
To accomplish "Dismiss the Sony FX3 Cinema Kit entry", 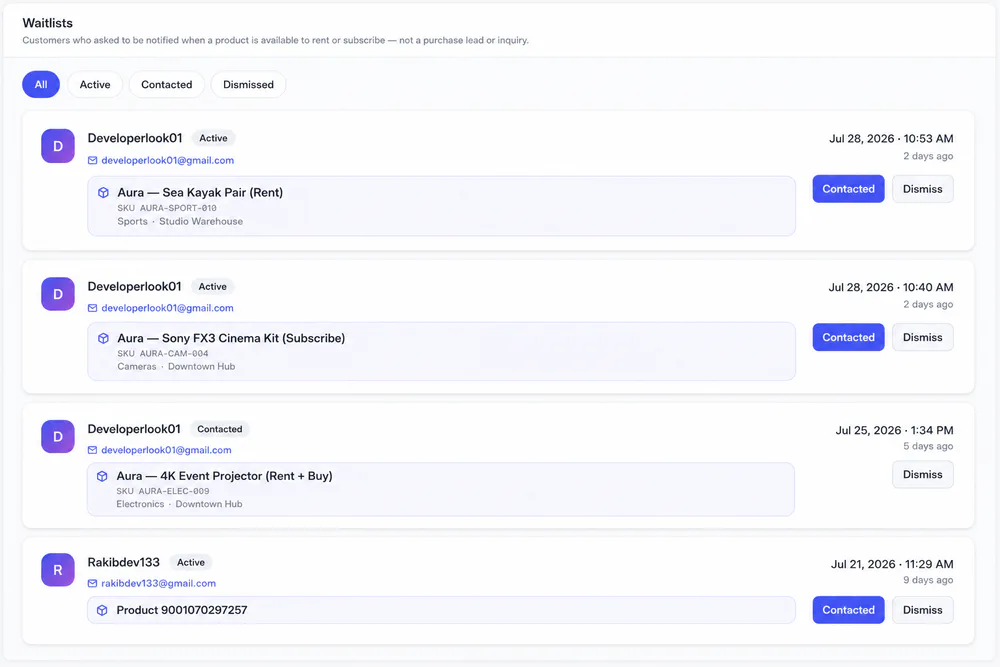I will point(922,337).
